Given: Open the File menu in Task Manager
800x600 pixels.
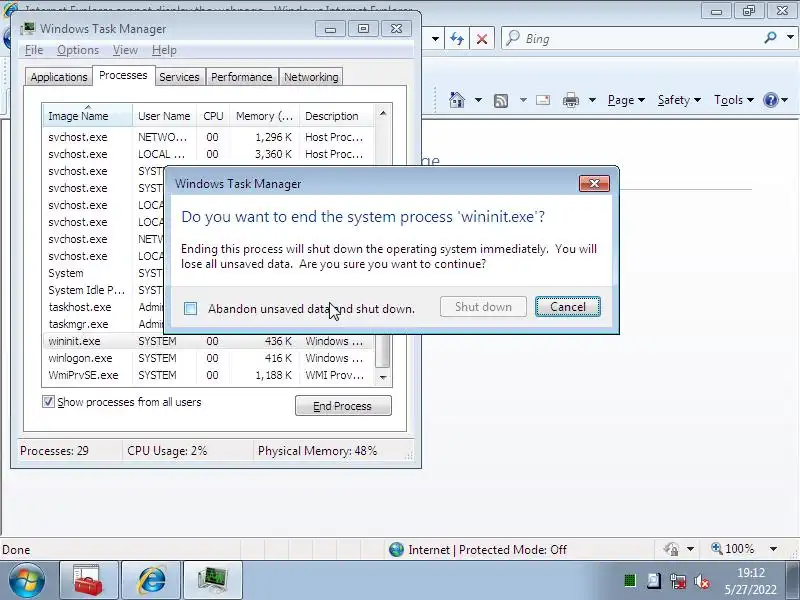Looking at the screenshot, I should 34,50.
